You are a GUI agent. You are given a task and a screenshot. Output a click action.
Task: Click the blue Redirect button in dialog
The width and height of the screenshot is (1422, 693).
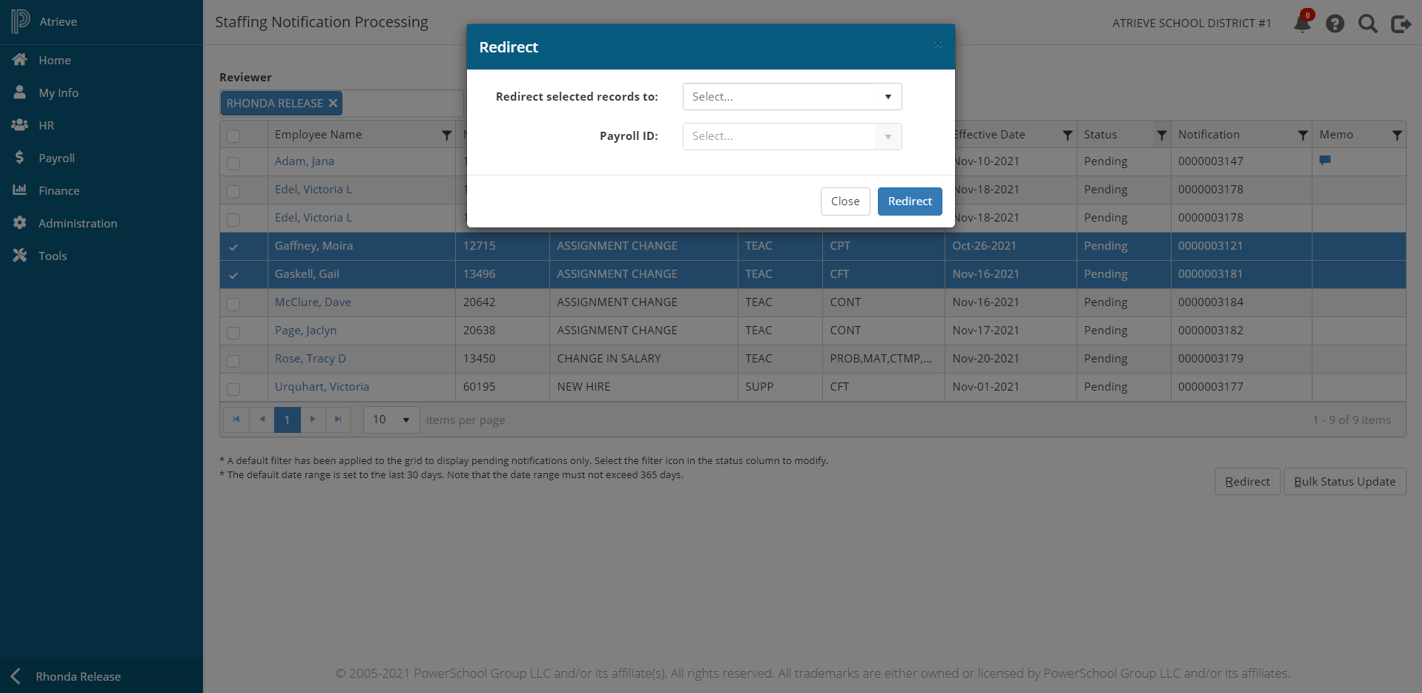909,201
